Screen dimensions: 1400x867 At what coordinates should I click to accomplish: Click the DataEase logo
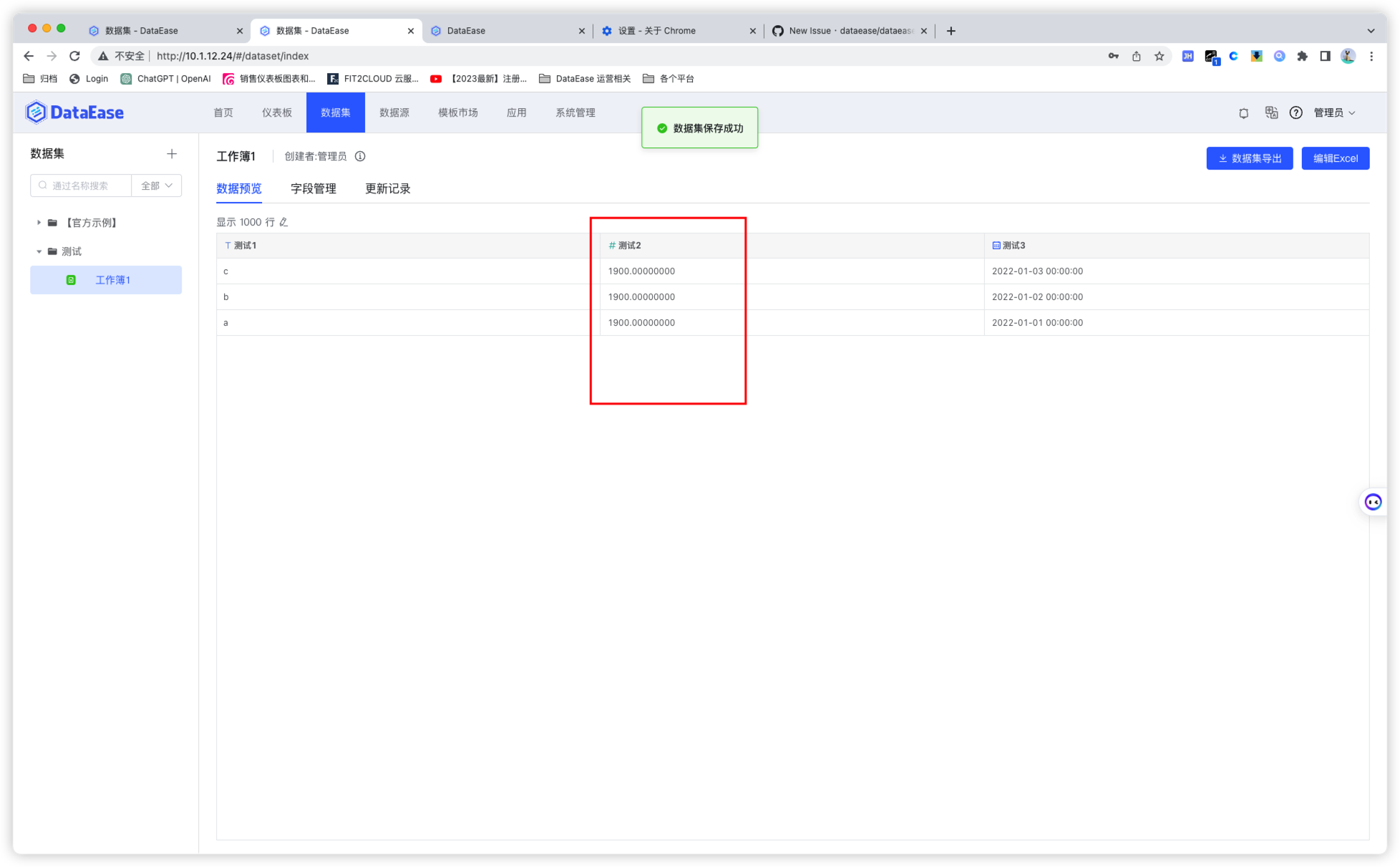click(74, 112)
